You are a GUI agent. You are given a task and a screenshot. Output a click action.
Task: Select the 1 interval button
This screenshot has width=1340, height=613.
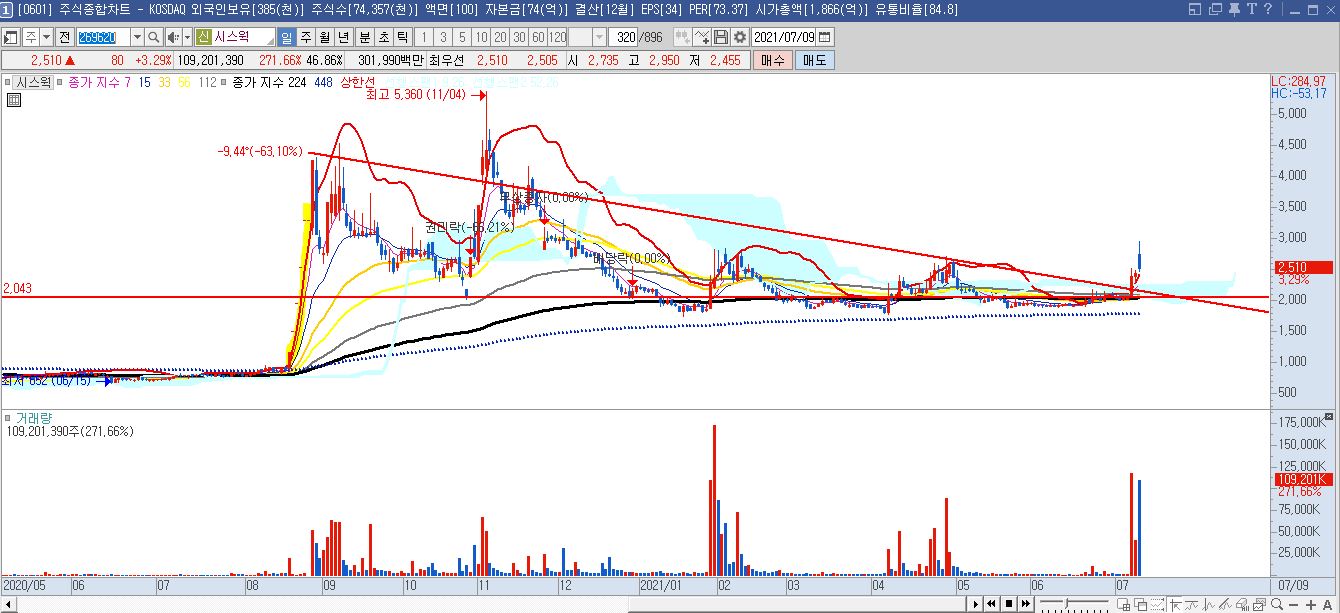[x=424, y=37]
